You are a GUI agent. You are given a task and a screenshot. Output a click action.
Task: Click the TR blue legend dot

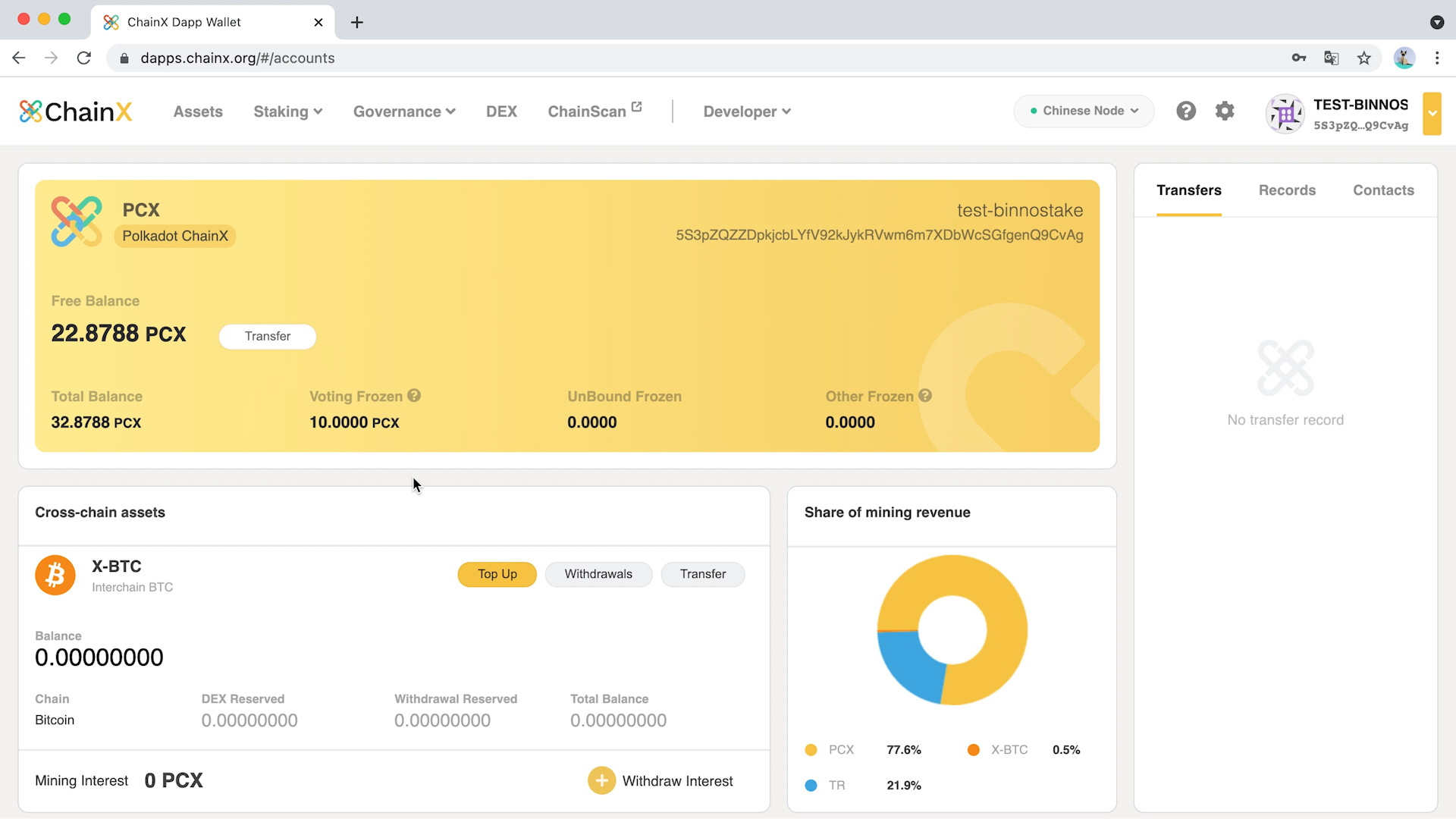pyautogui.click(x=811, y=786)
